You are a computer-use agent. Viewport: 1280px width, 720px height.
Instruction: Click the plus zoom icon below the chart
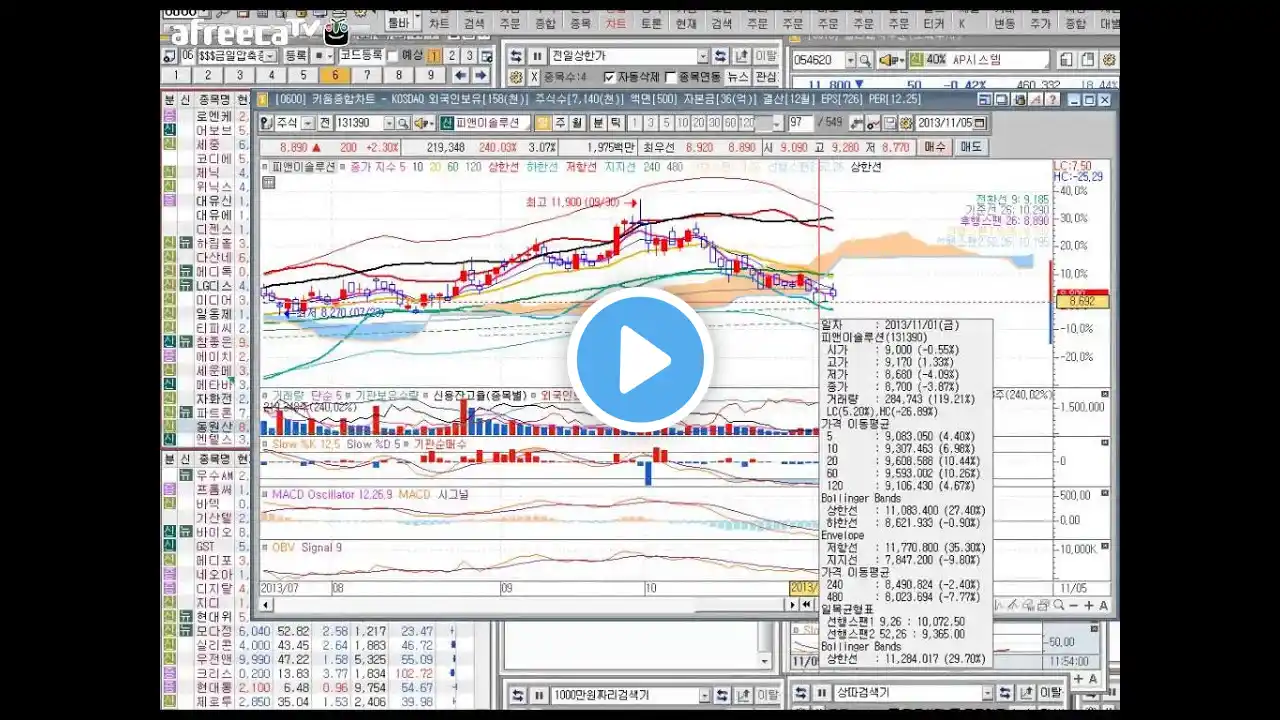pyautogui.click(x=1089, y=605)
